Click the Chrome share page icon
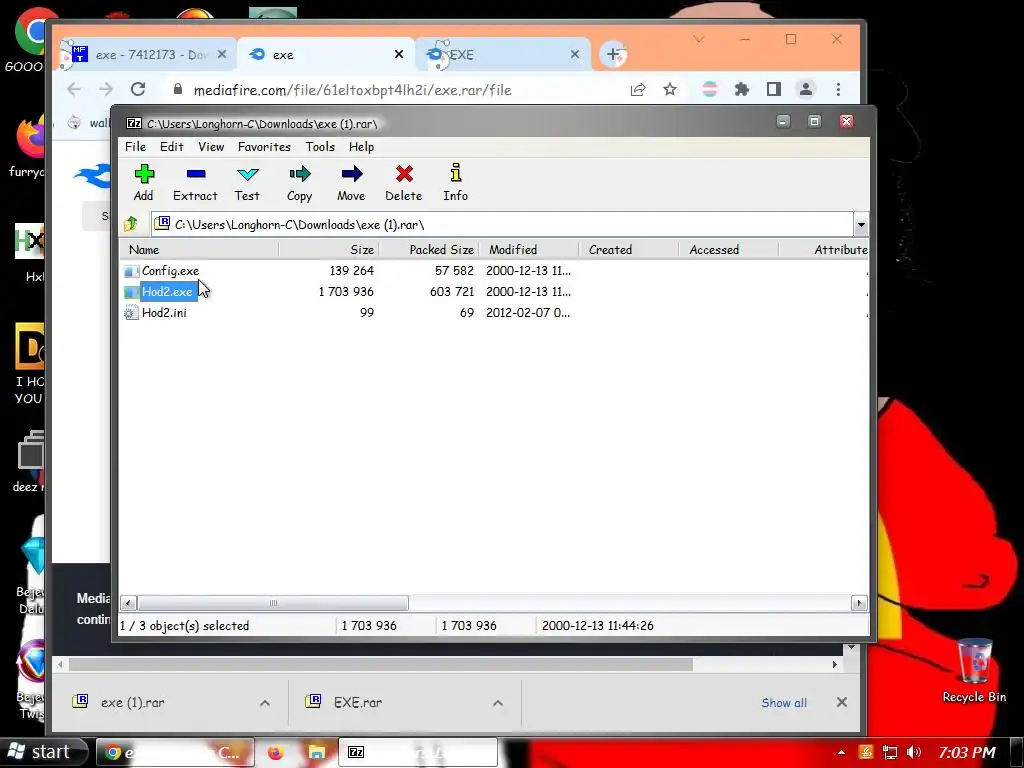The image size is (1024, 768). click(638, 89)
